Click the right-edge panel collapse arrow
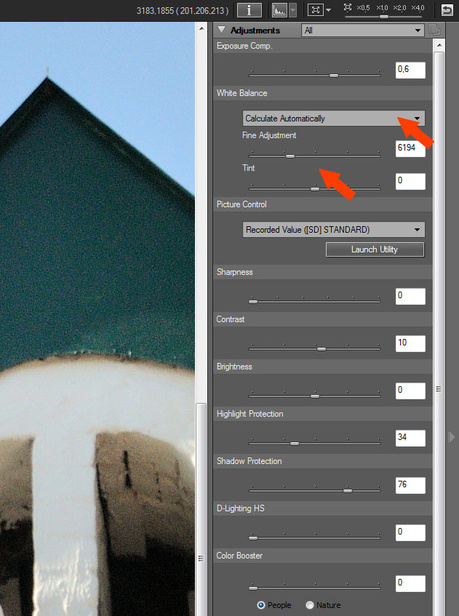The image size is (459, 616). pyautogui.click(x=452, y=437)
